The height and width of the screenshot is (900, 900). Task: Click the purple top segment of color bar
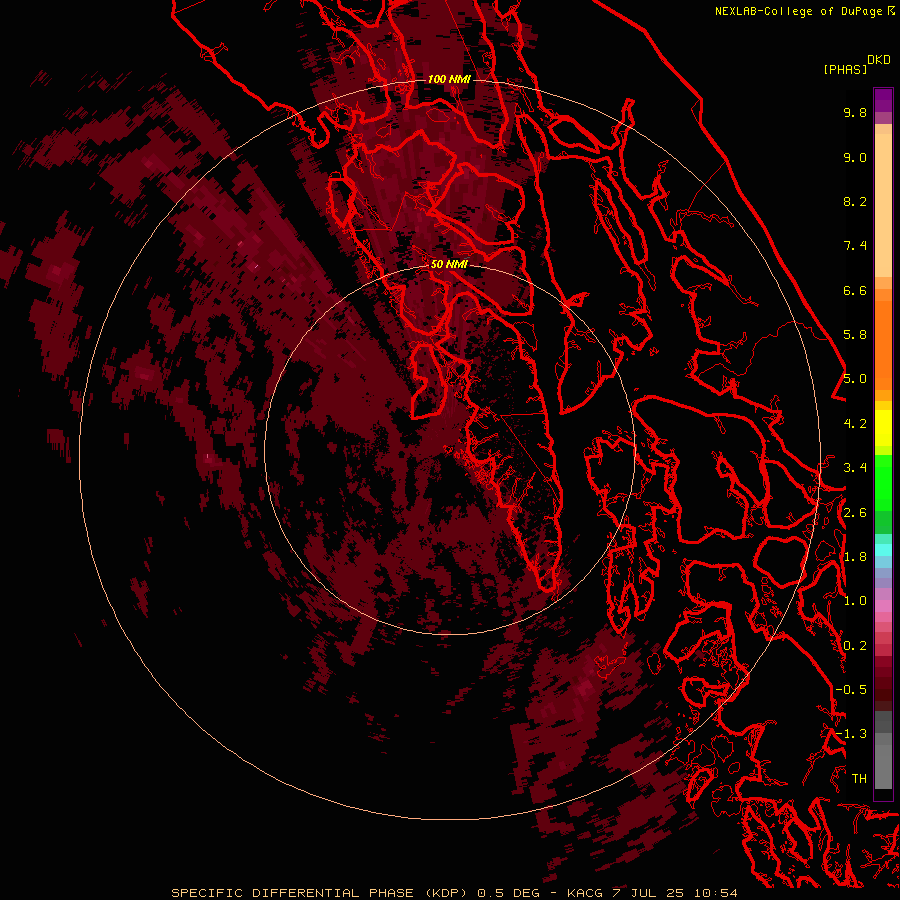pos(883,100)
